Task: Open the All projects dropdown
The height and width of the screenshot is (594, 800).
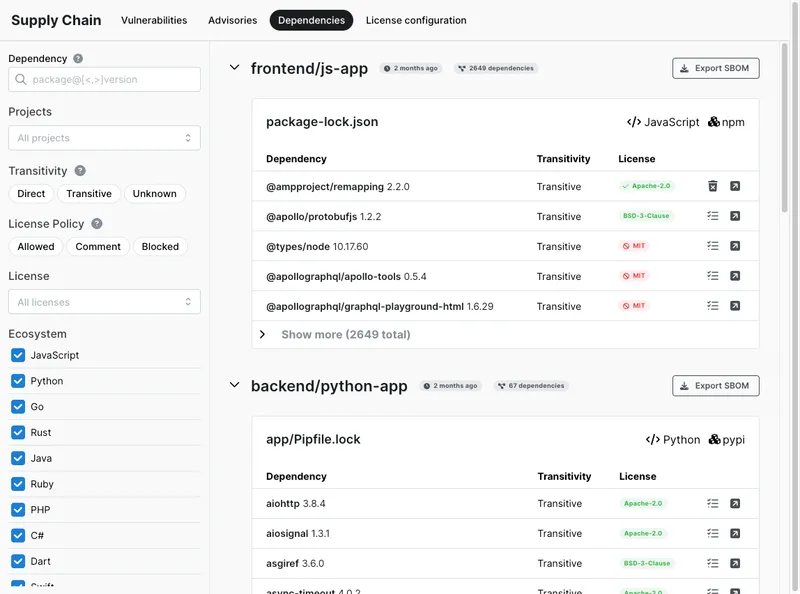Action: click(x=104, y=138)
